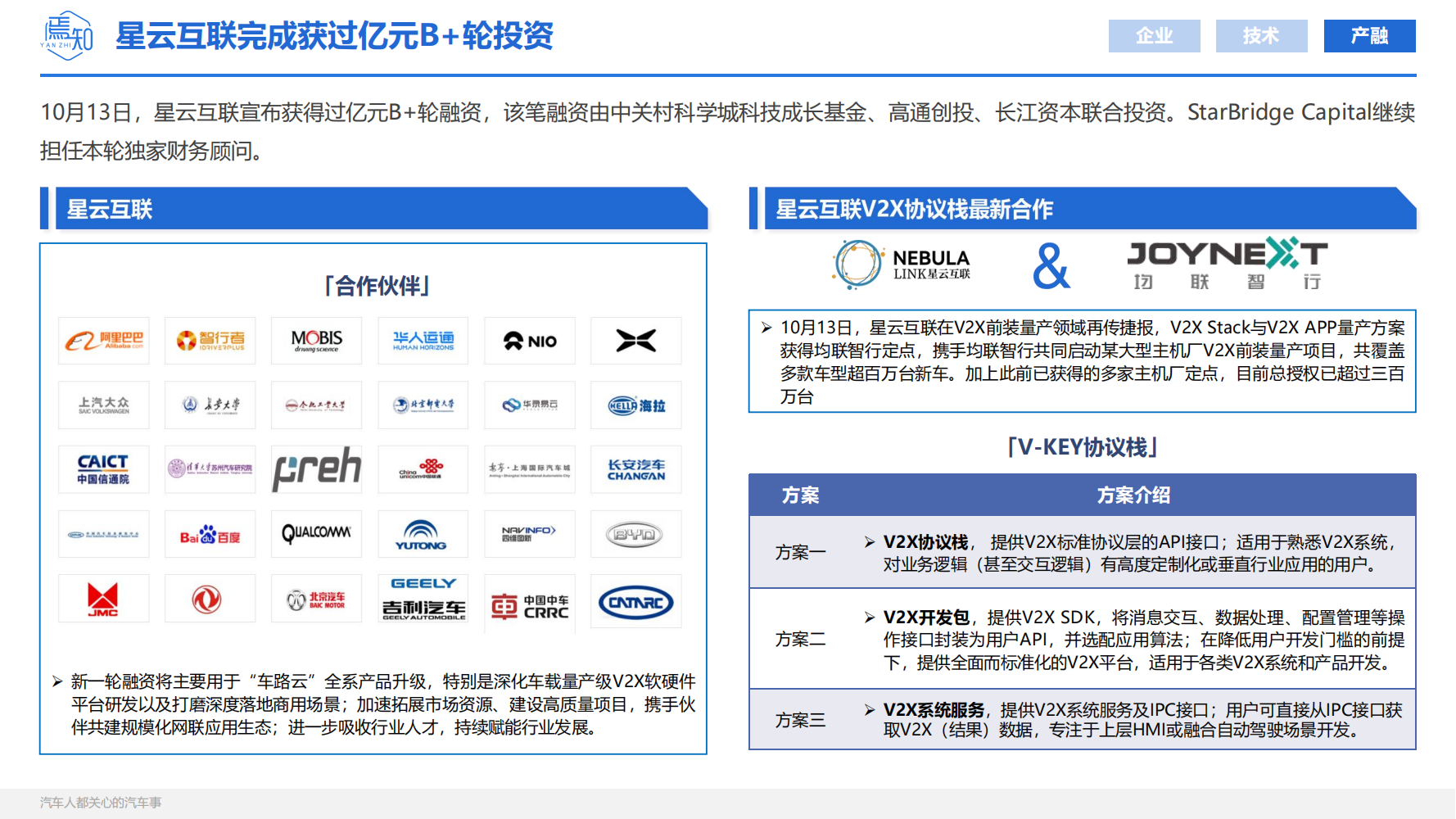Viewport: 1456px width, 819px height.
Task: Click the NEBULA LINK 星云互联 logo
Action: pos(902,265)
